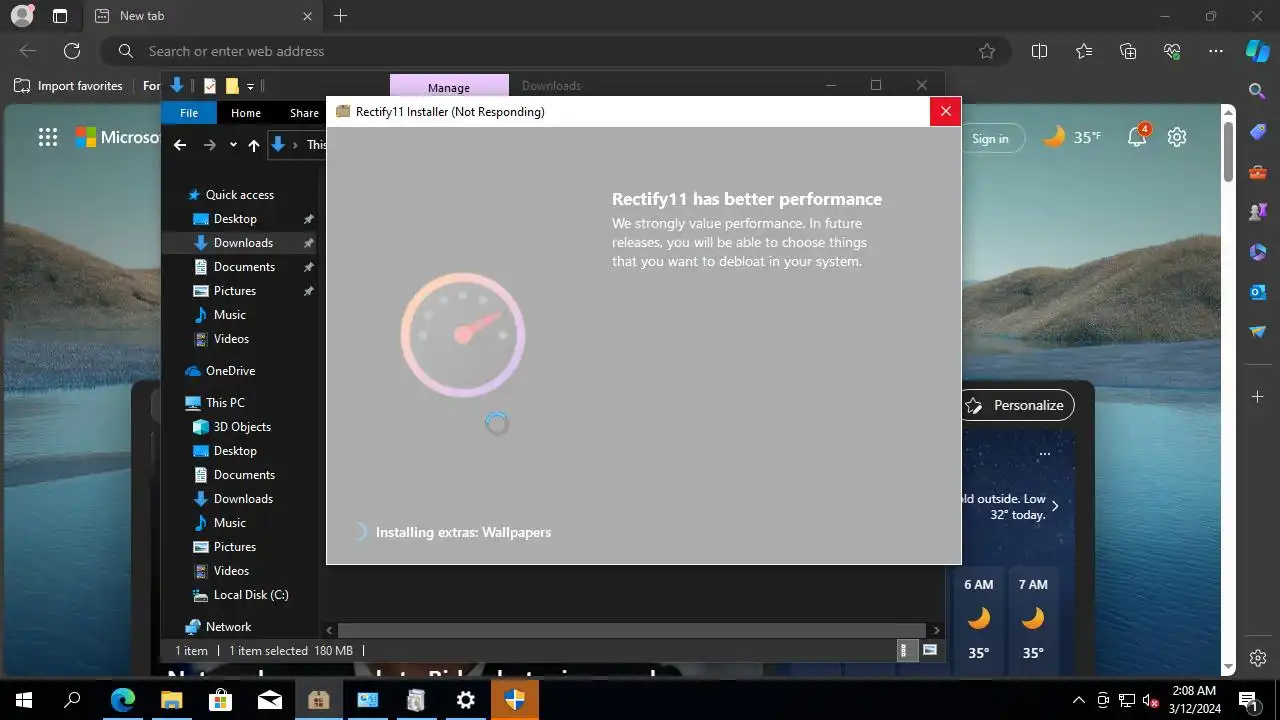Open Microsoft Store from taskbar

220,700
